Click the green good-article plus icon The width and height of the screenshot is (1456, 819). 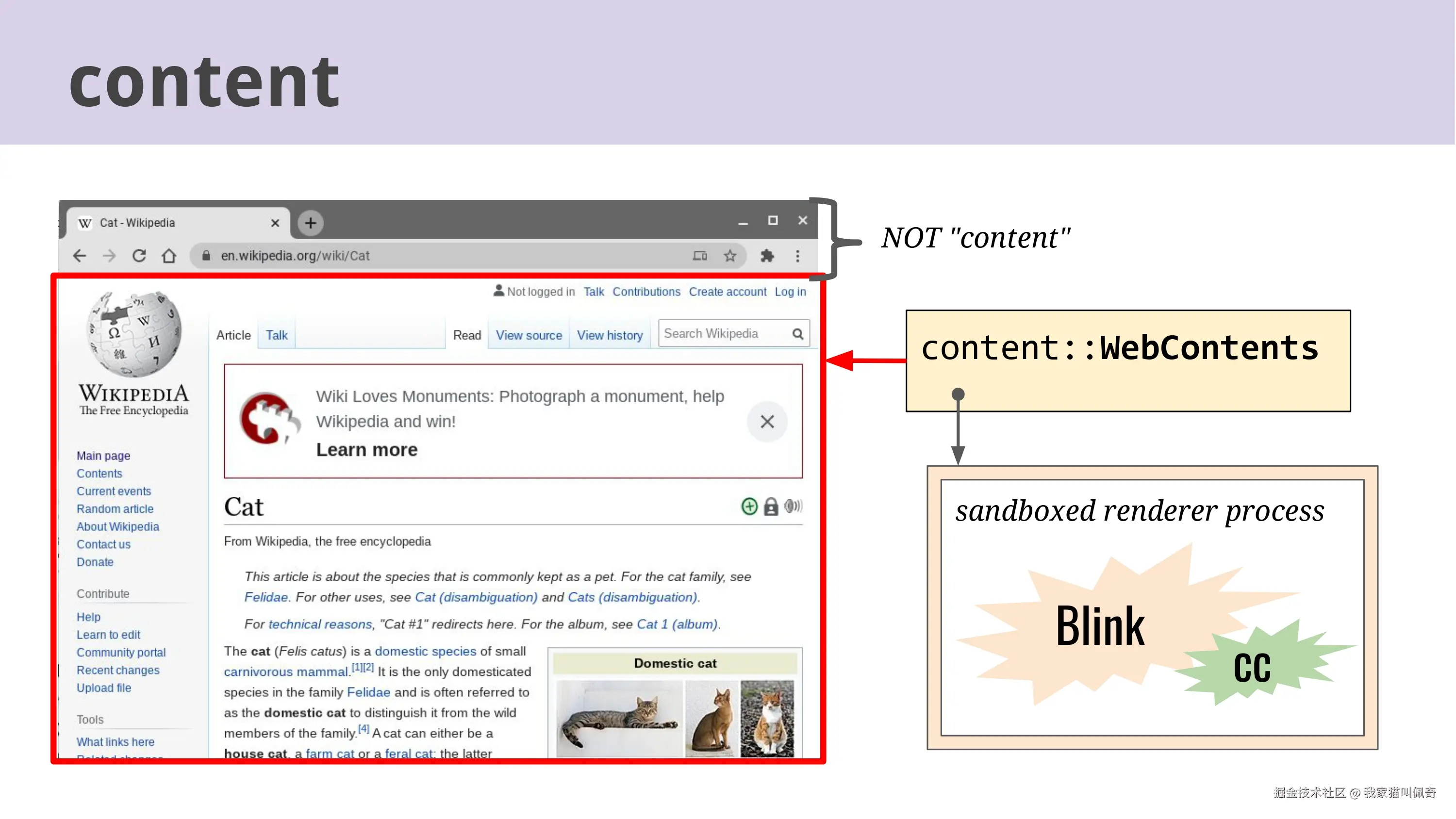pyautogui.click(x=749, y=506)
